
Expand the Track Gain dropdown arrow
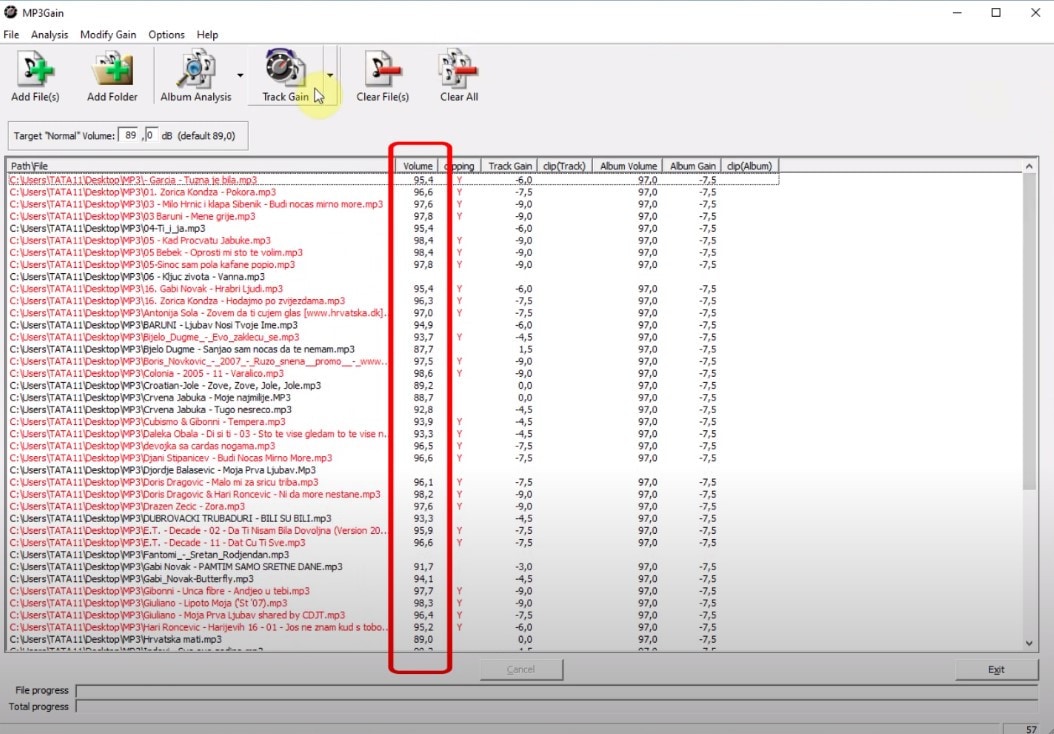330,75
